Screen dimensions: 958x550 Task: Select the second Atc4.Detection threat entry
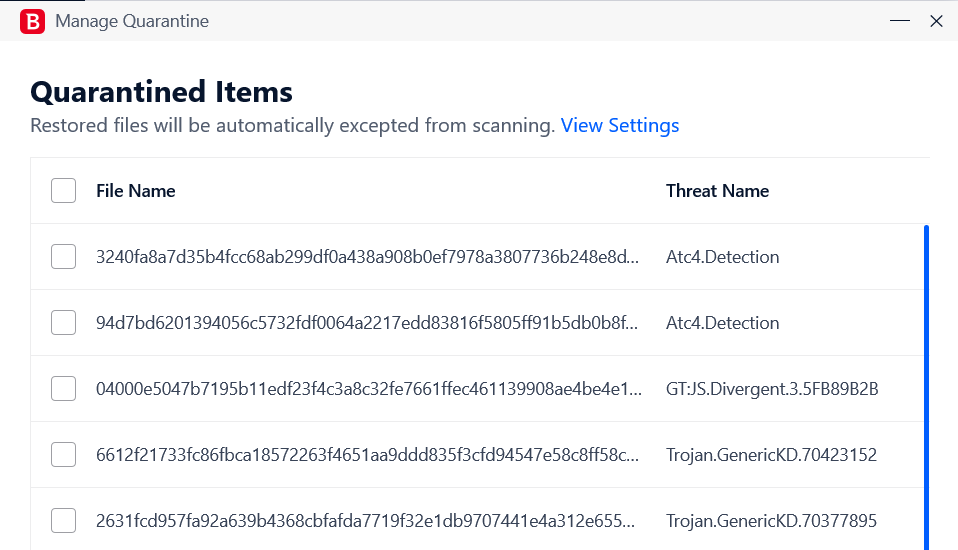coord(722,323)
